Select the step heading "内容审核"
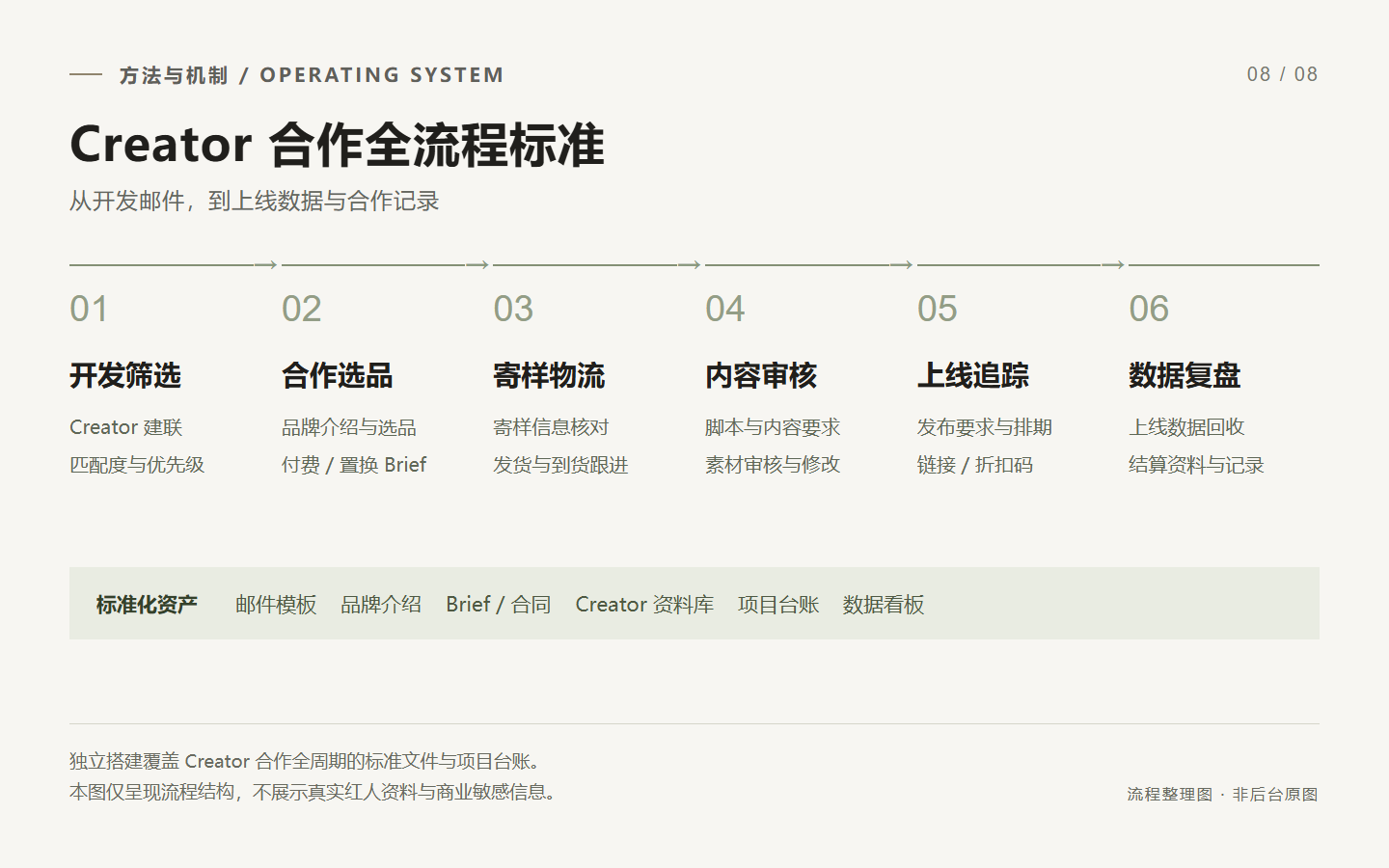This screenshot has width=1389, height=868. click(761, 375)
